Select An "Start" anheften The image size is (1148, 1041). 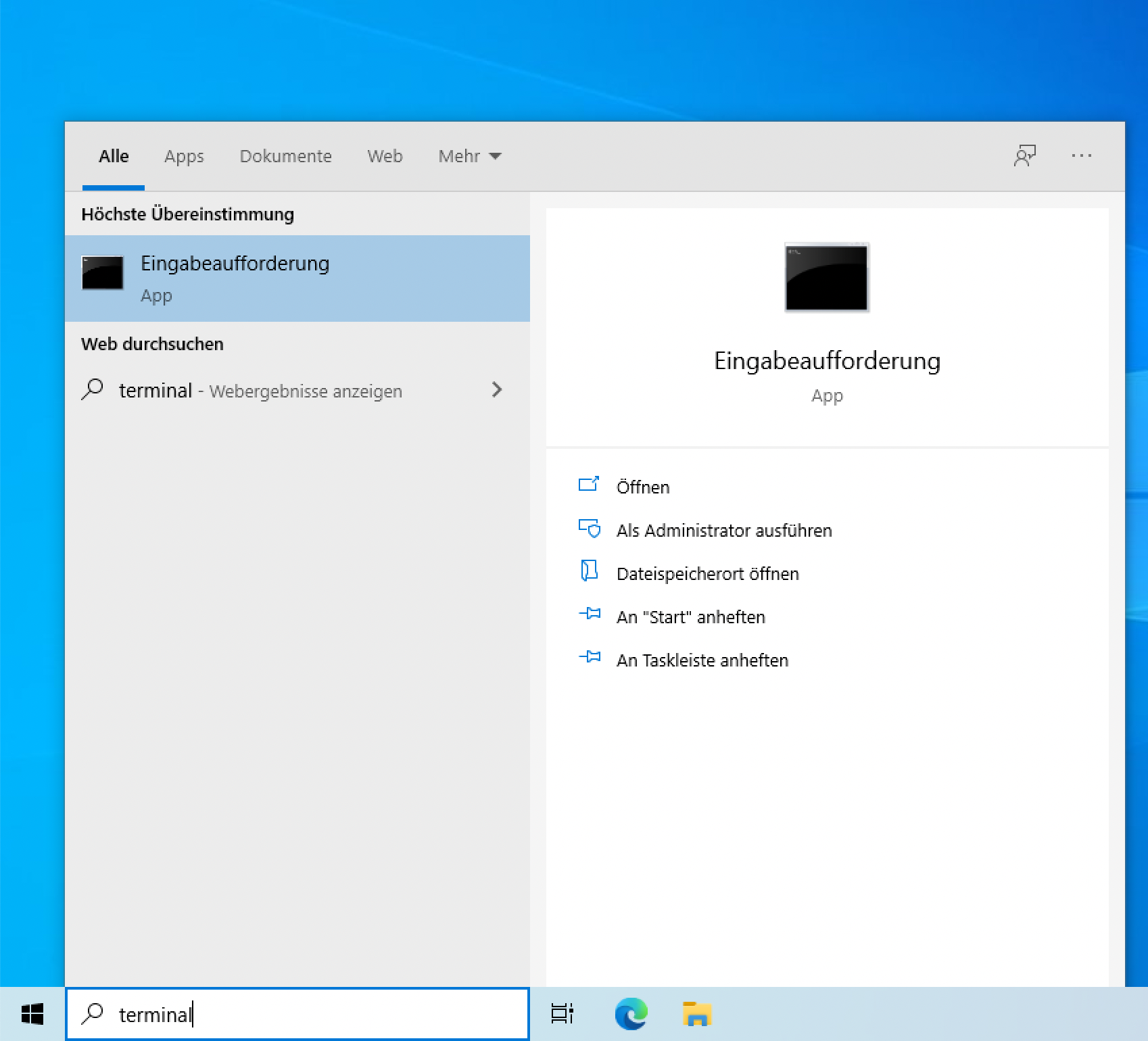click(x=691, y=617)
